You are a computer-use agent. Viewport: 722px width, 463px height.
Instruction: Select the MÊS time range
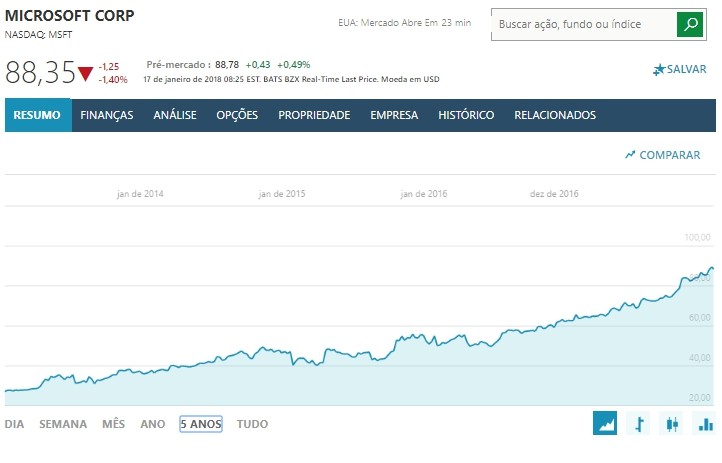[113, 424]
